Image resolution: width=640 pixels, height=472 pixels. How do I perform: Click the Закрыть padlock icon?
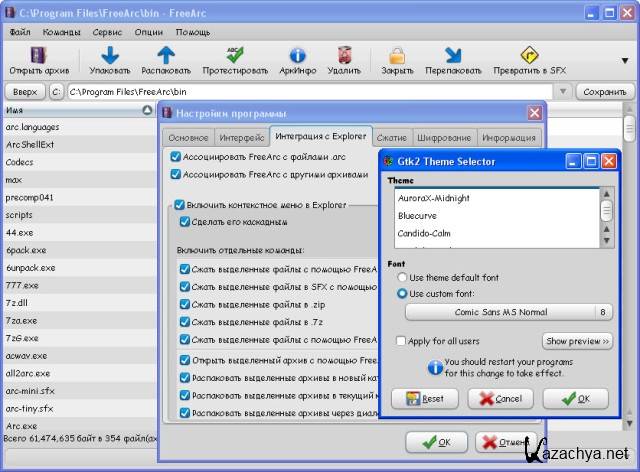[x=397, y=55]
